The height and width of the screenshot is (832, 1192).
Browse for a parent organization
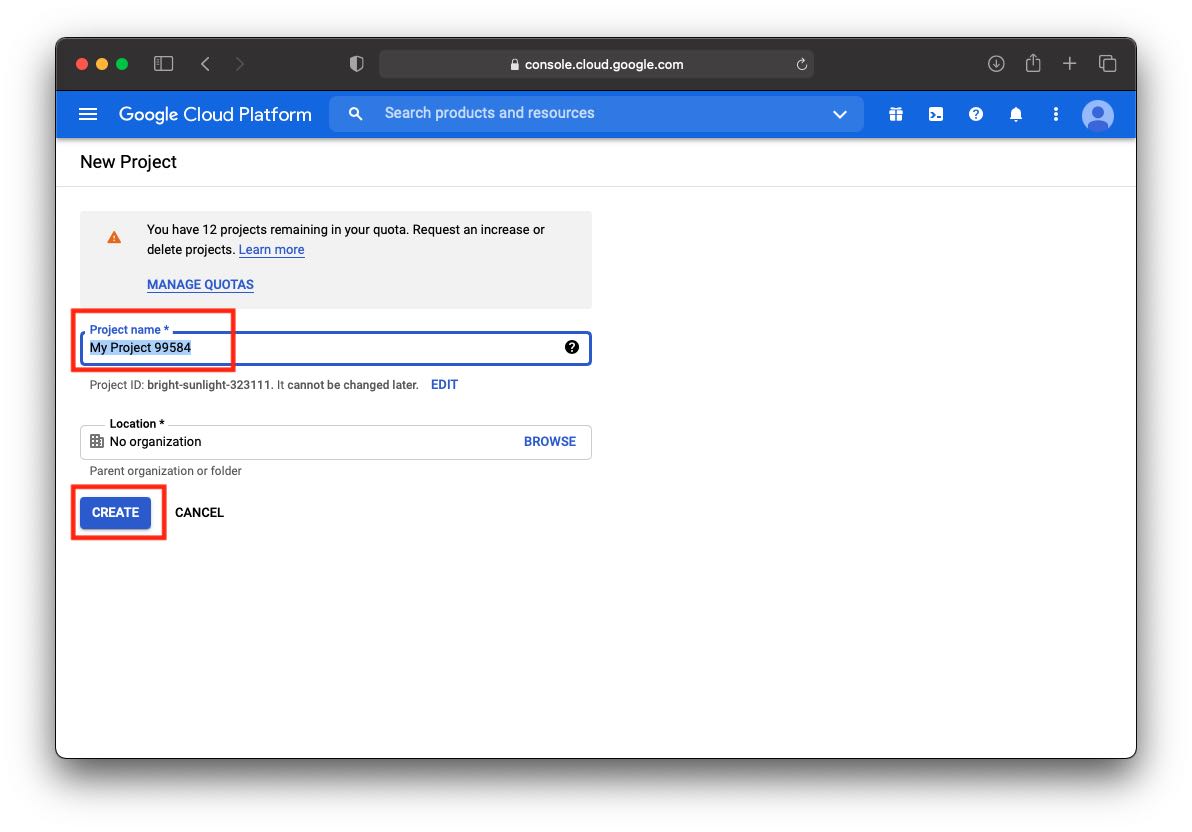550,442
